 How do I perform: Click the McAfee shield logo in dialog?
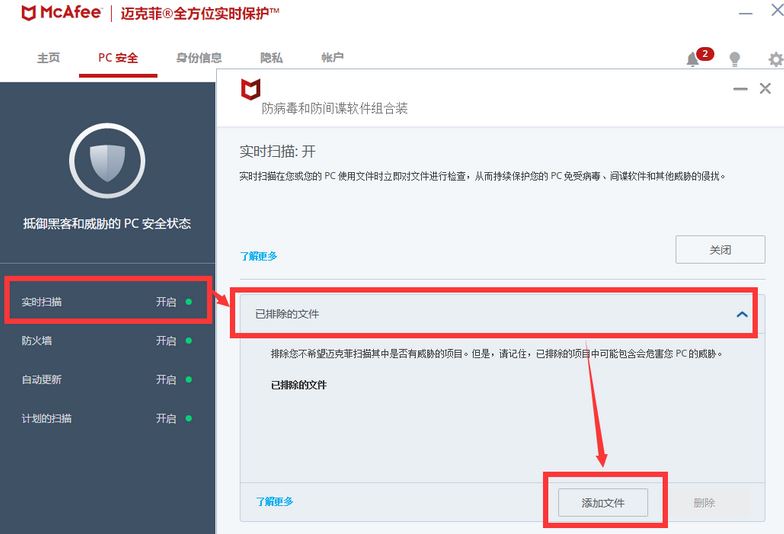(251, 89)
